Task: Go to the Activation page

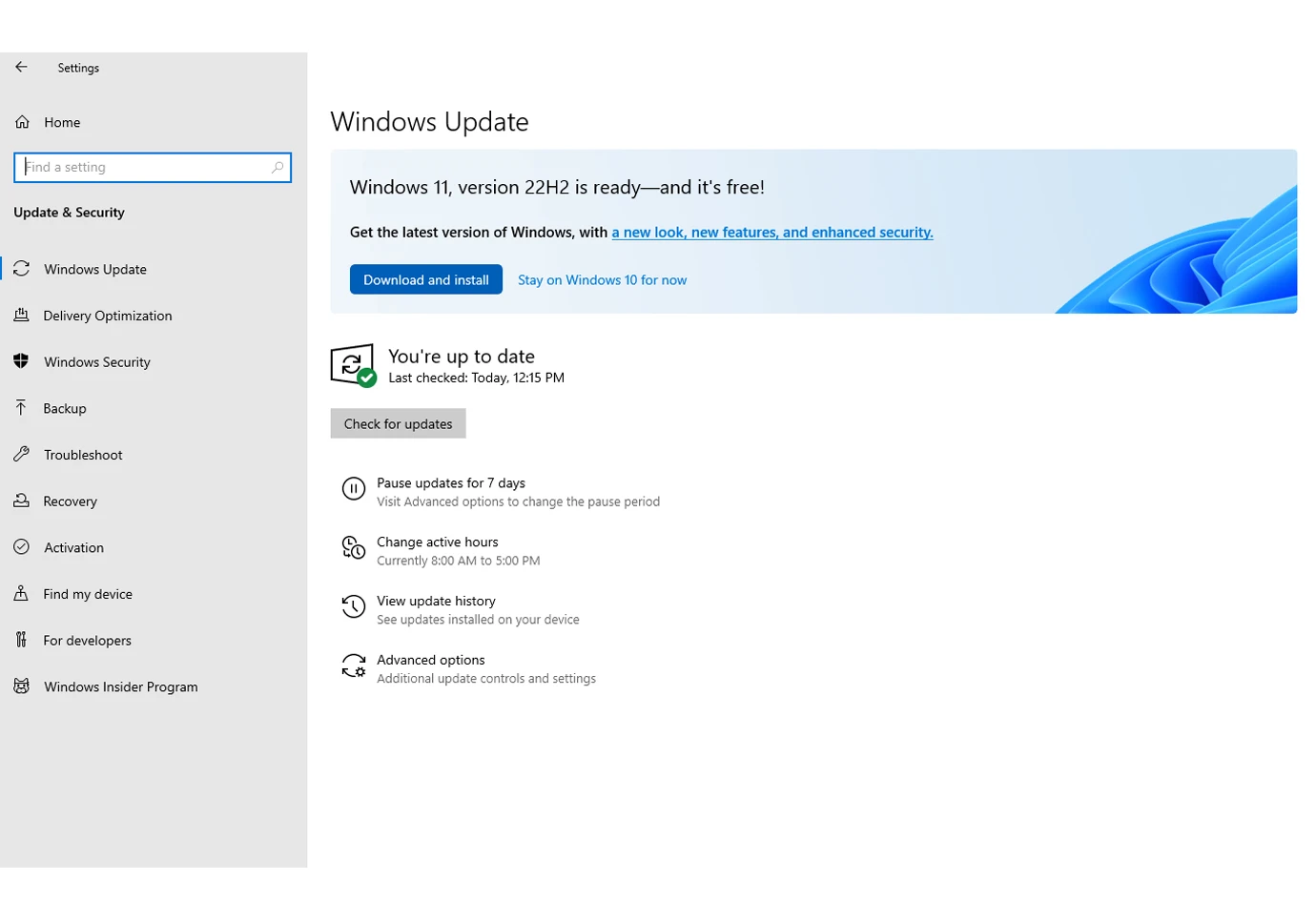Action: pos(73,547)
